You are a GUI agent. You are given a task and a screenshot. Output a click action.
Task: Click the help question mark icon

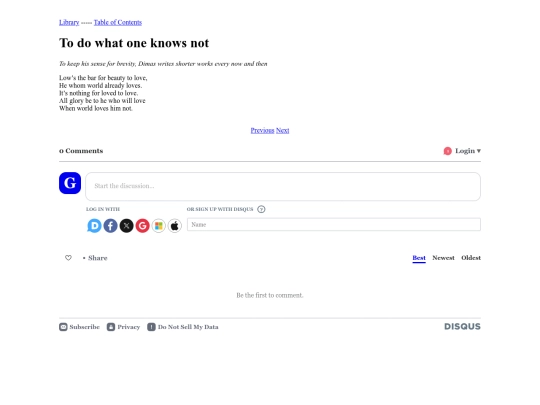(x=261, y=209)
